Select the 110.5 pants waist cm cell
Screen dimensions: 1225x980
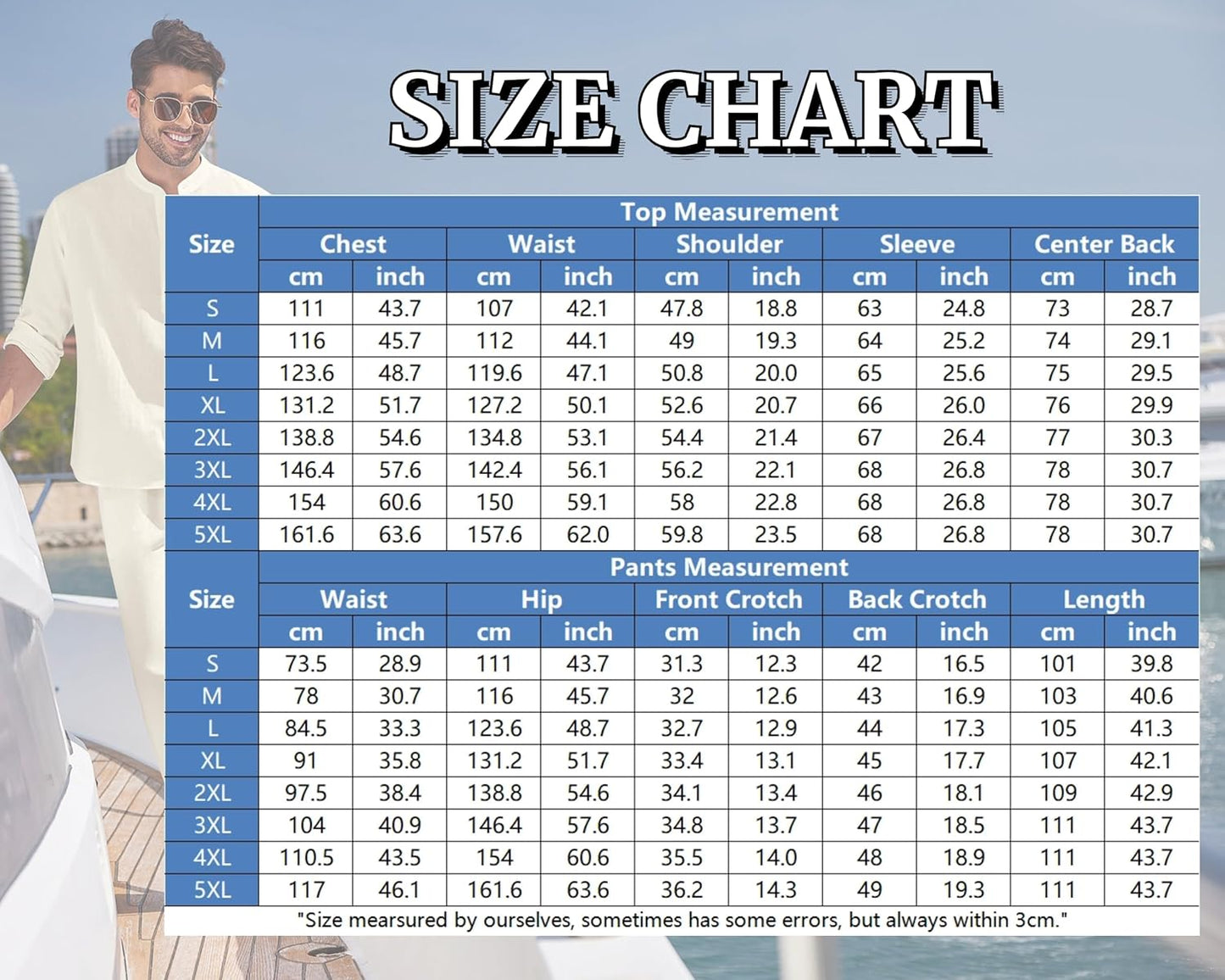pyautogui.click(x=306, y=857)
